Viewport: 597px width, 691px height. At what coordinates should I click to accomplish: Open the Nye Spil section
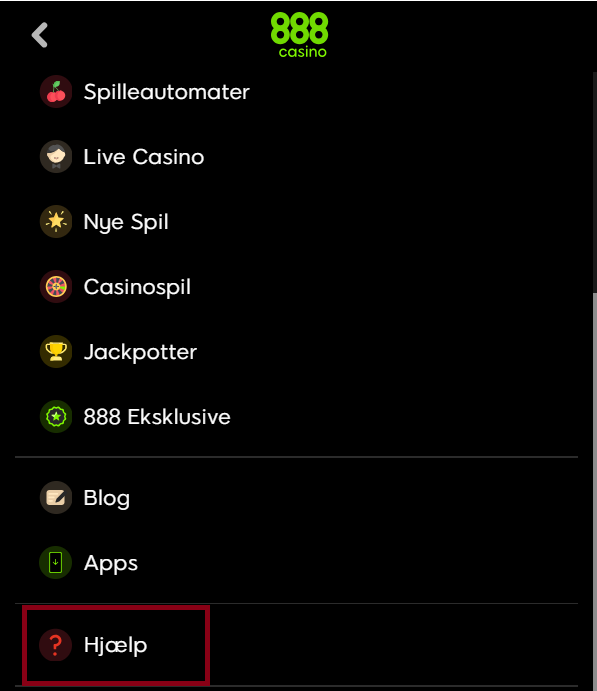(x=126, y=222)
